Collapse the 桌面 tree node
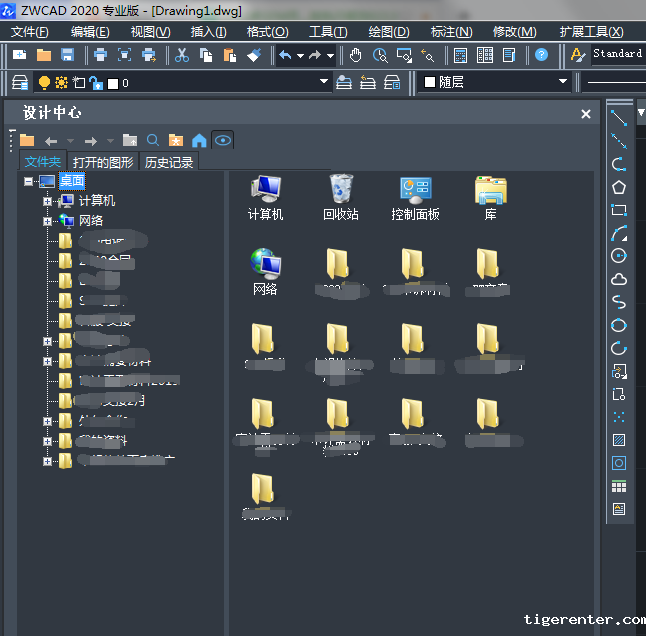The width and height of the screenshot is (646, 636). (x=28, y=181)
